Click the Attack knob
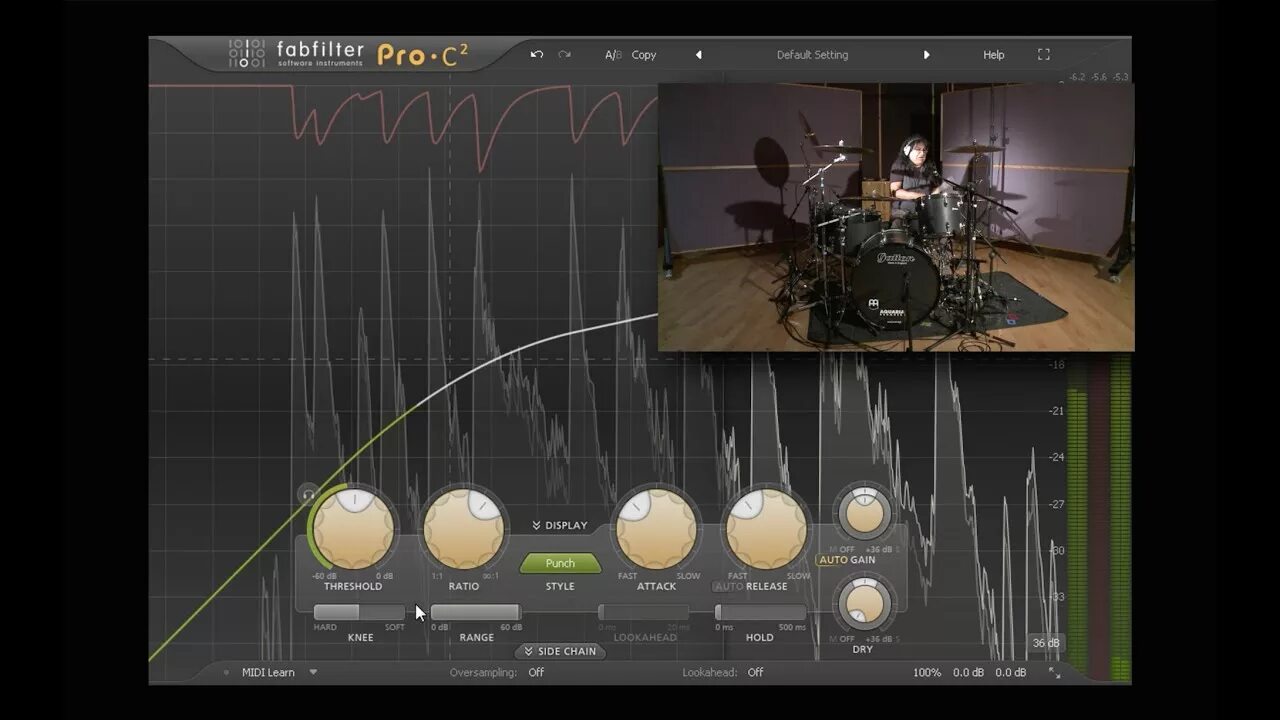Viewport: 1280px width, 720px height. [656, 528]
